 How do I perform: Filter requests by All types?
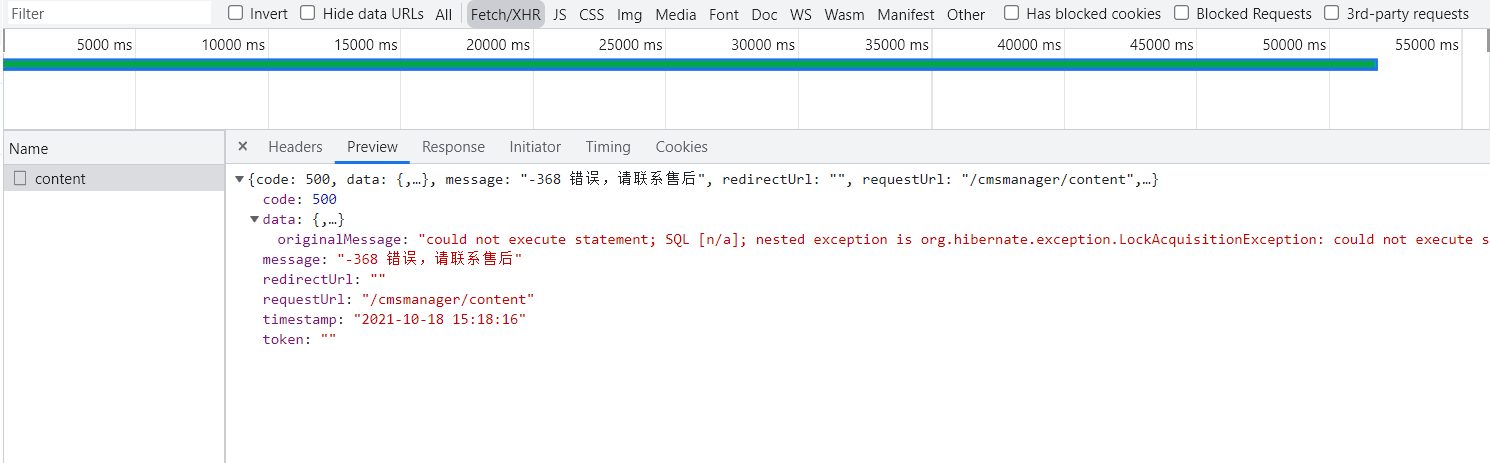click(x=444, y=14)
